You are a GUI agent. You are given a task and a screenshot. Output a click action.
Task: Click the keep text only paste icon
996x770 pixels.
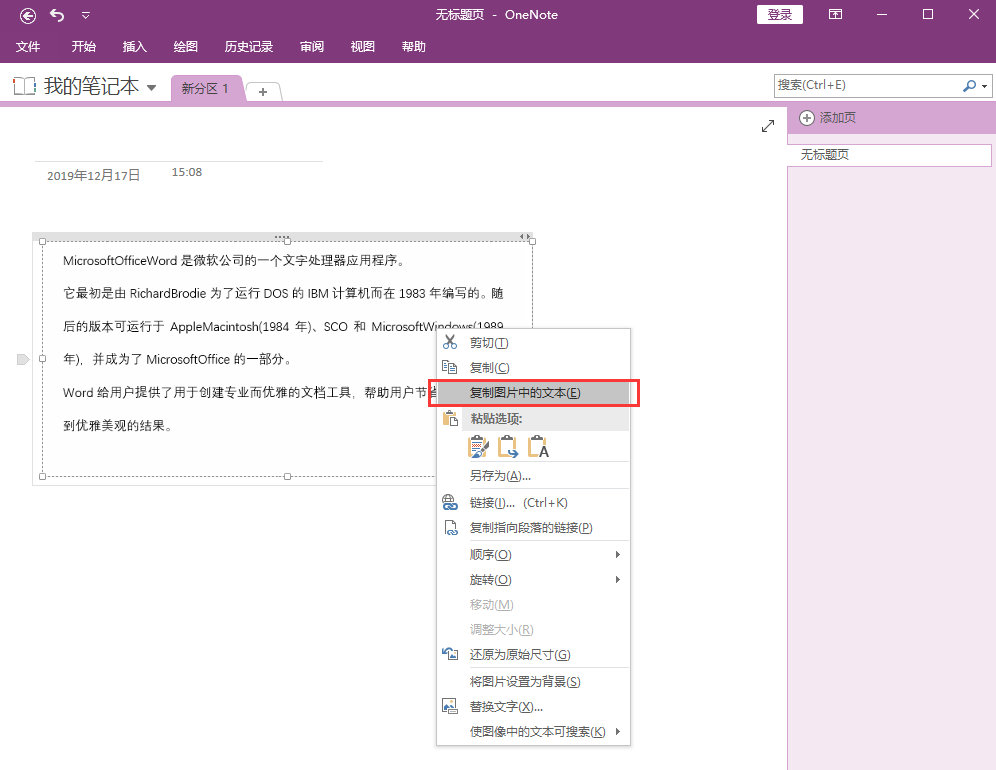[538, 447]
